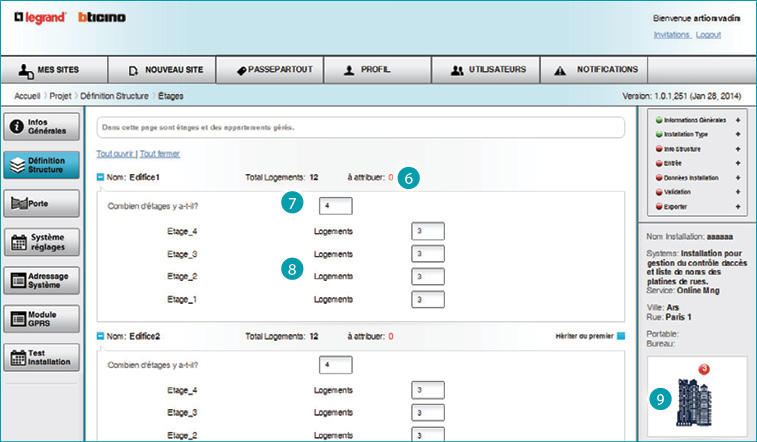Click the Edifice1 floor count field
This screenshot has width=757, height=442.
(x=335, y=206)
